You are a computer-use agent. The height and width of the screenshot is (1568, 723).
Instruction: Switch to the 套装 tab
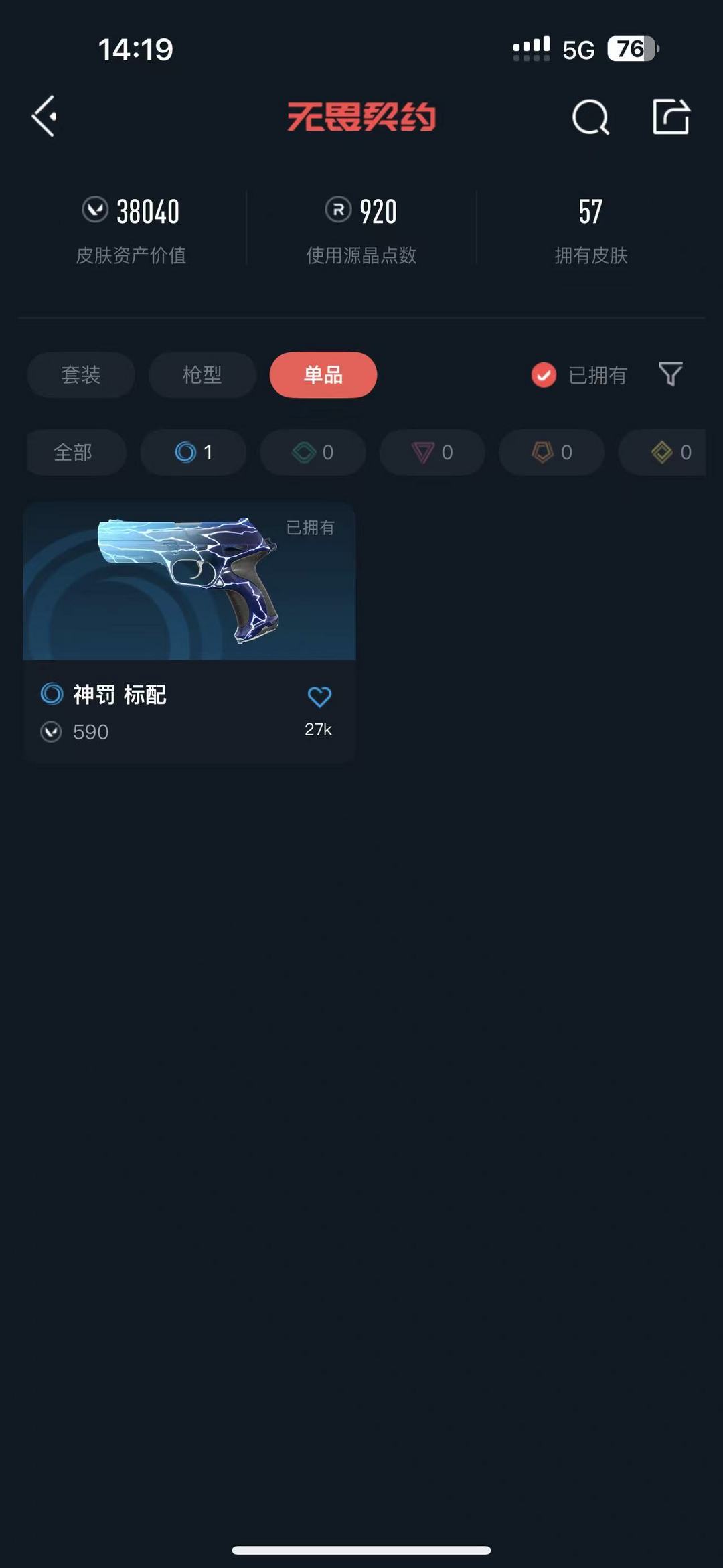(81, 374)
